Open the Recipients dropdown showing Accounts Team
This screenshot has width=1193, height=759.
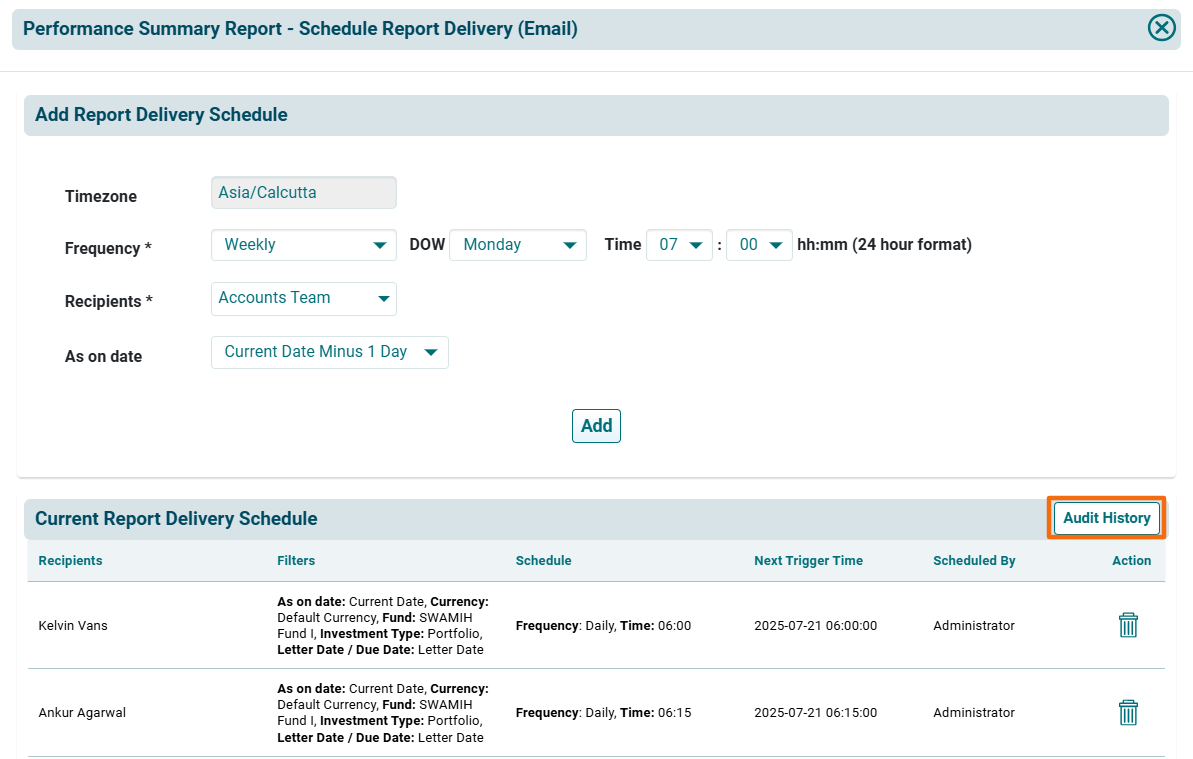303,298
